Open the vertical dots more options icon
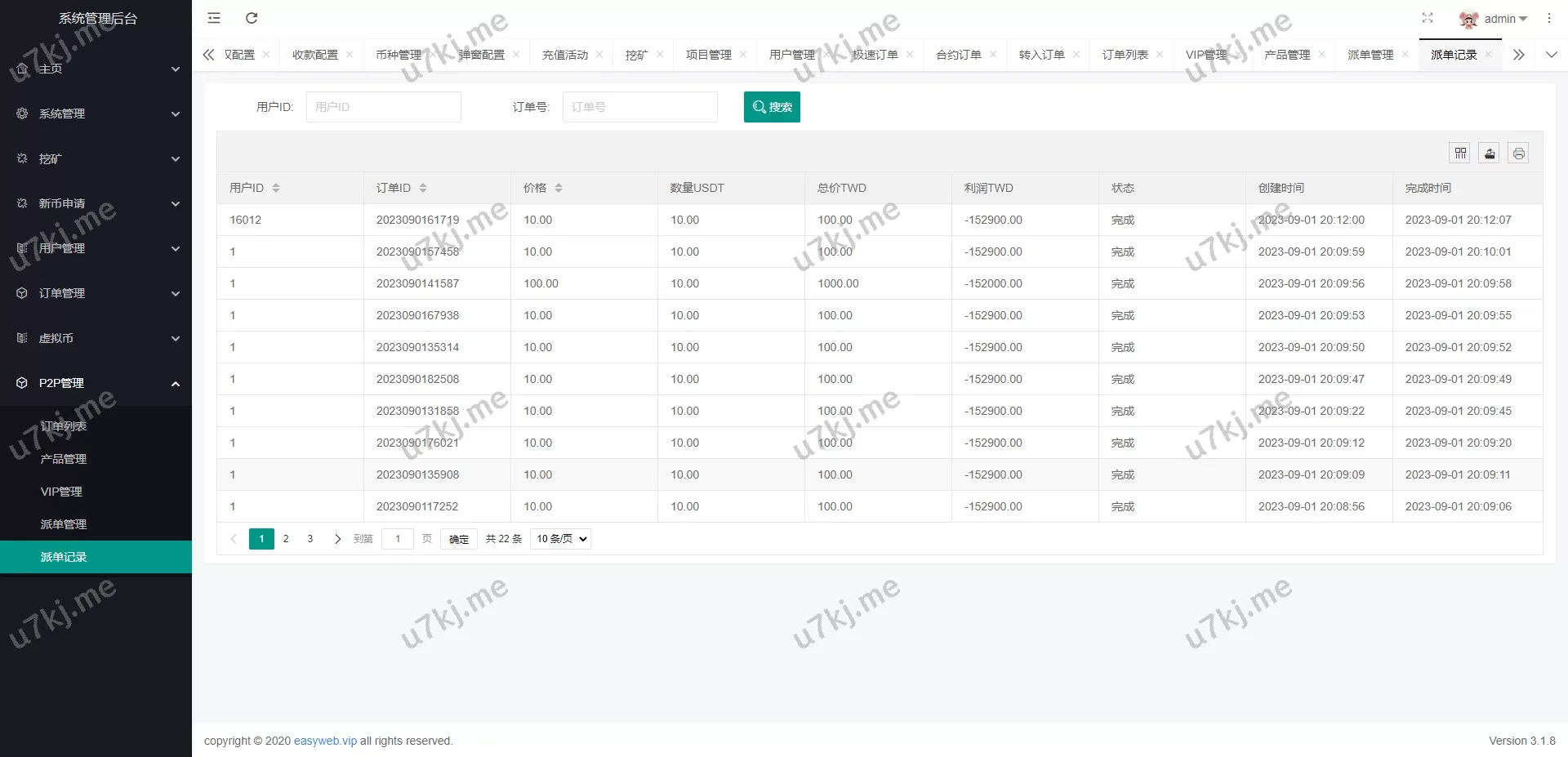Viewport: 1568px width, 757px height. click(x=1549, y=18)
